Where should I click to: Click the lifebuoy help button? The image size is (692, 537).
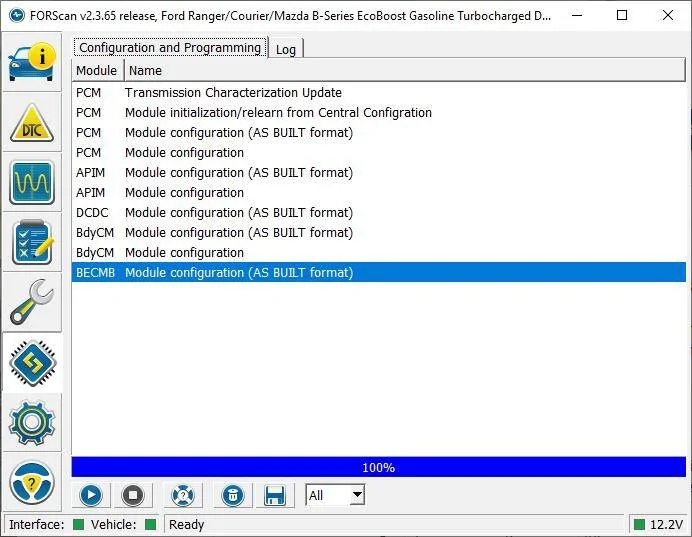click(183, 495)
